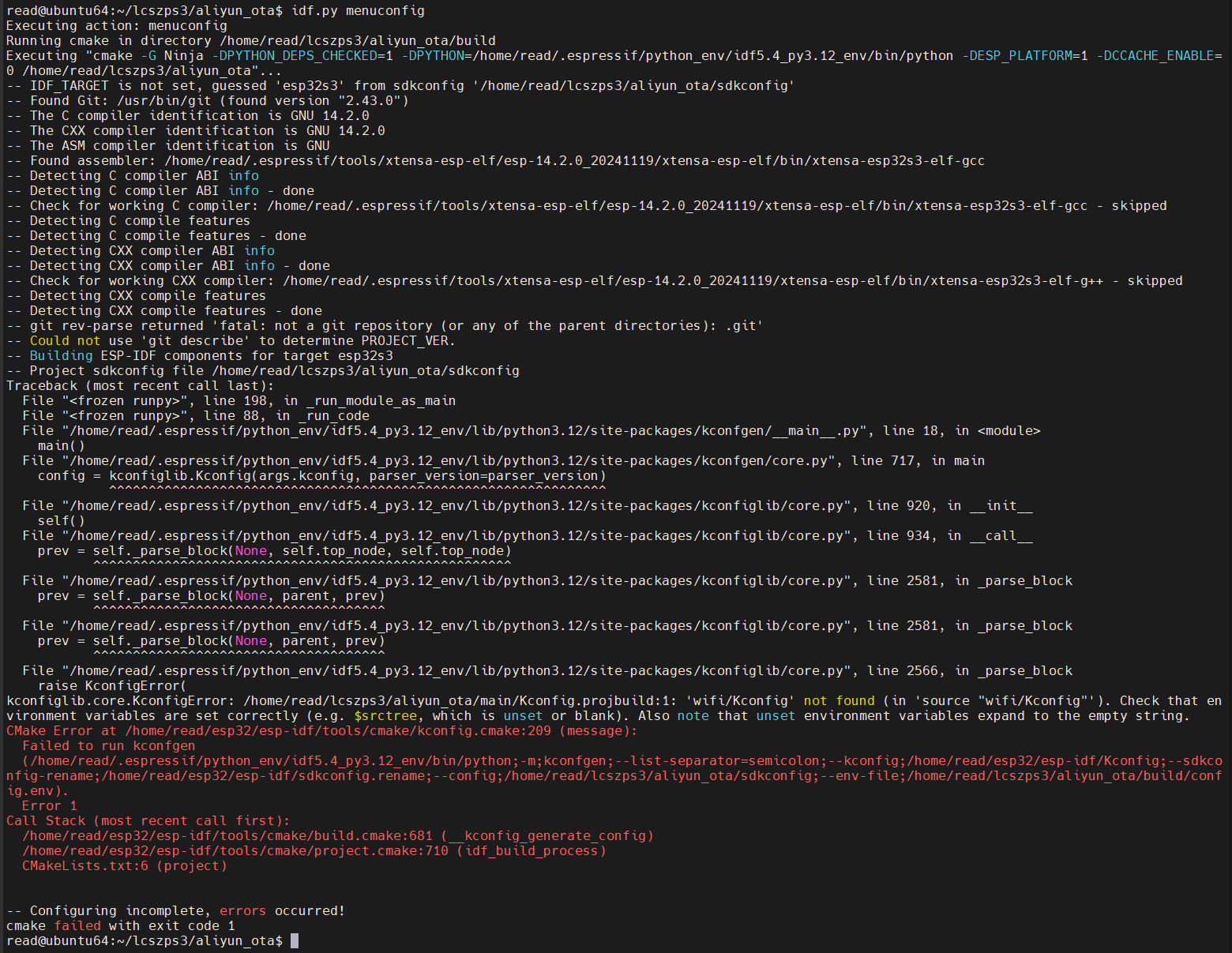Click frozen runpy 'line 198' traceback entry
Viewport: 1232px width, 953px height.
tap(239, 401)
